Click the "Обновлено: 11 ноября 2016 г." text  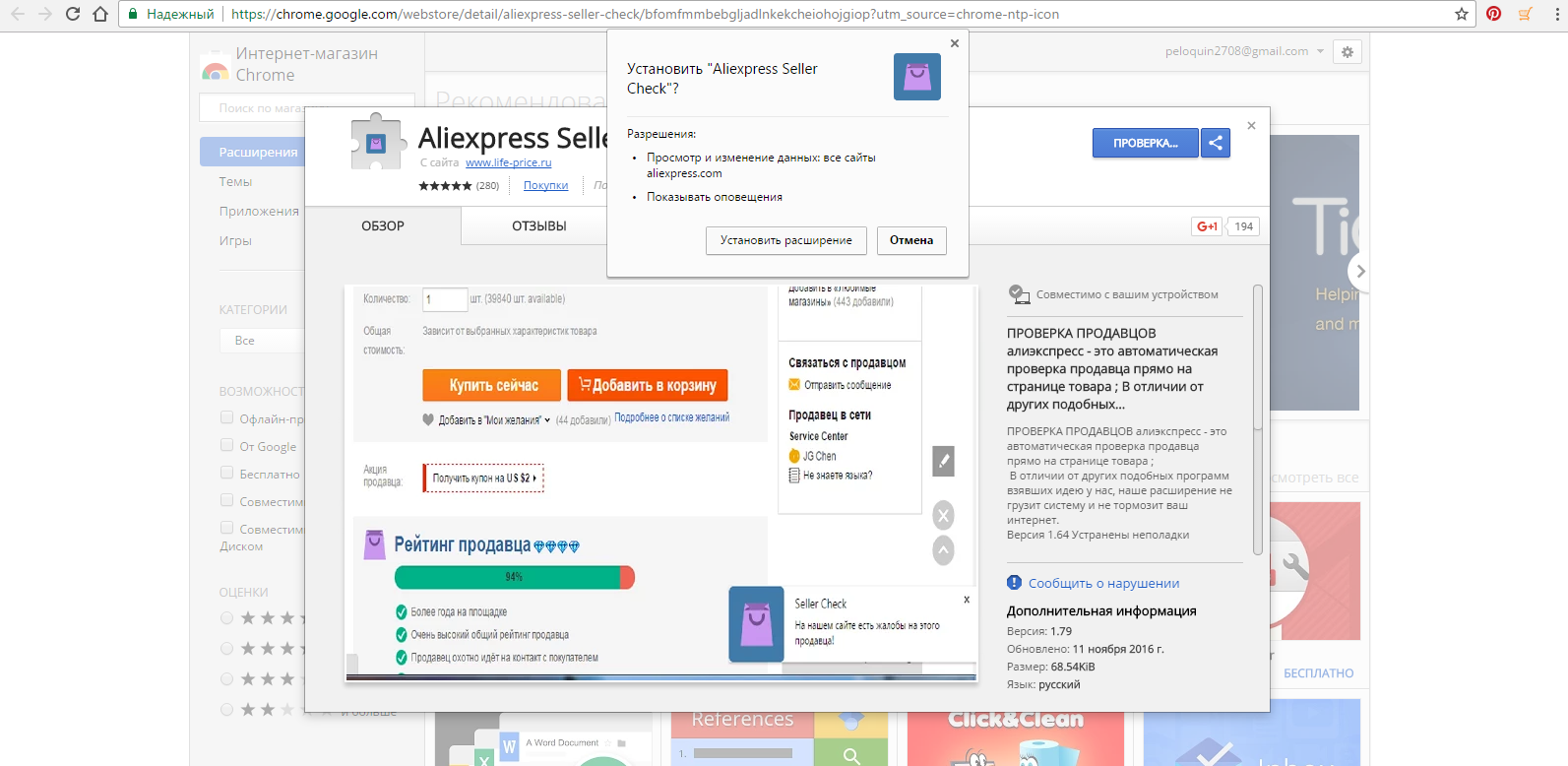point(1086,649)
